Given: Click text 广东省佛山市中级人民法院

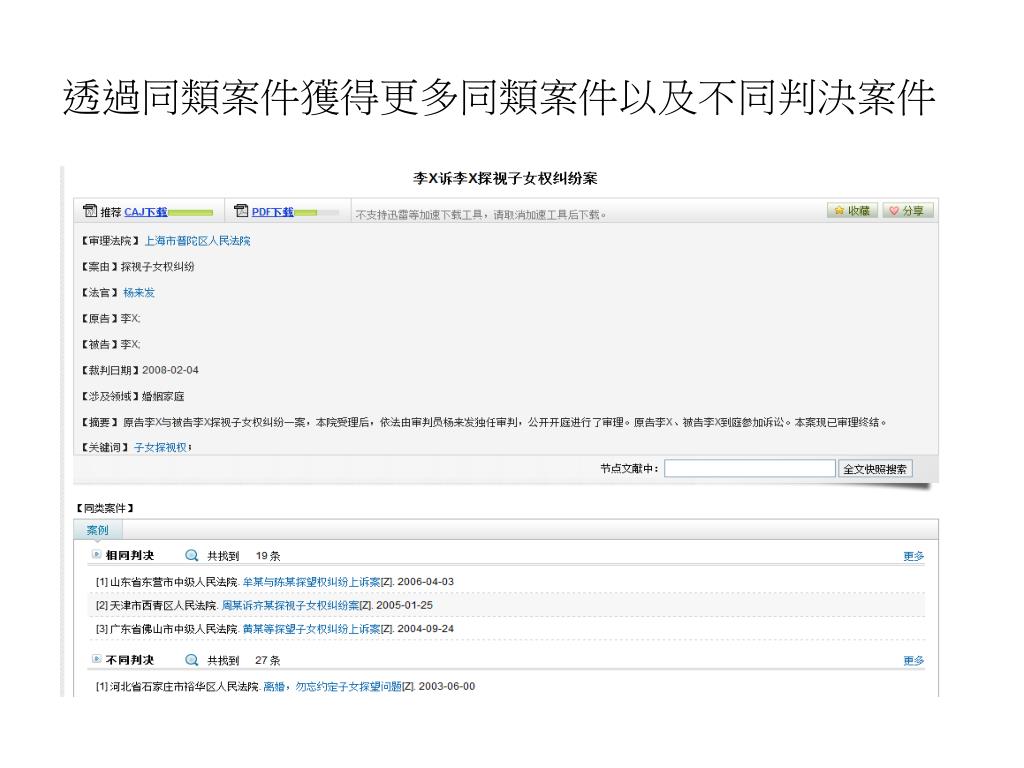Looking at the screenshot, I should pyautogui.click(x=173, y=629).
